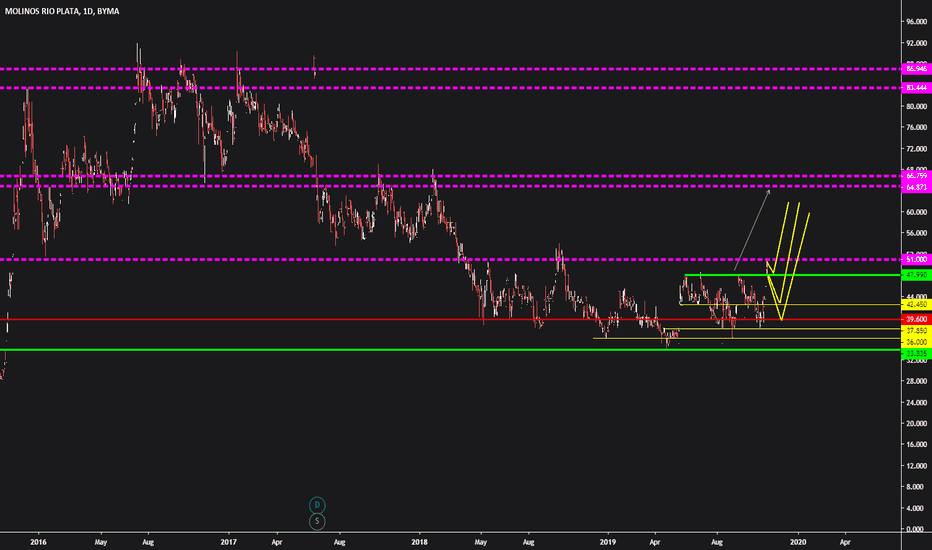Click the 4.000 tick on price scale

pos(917,508)
